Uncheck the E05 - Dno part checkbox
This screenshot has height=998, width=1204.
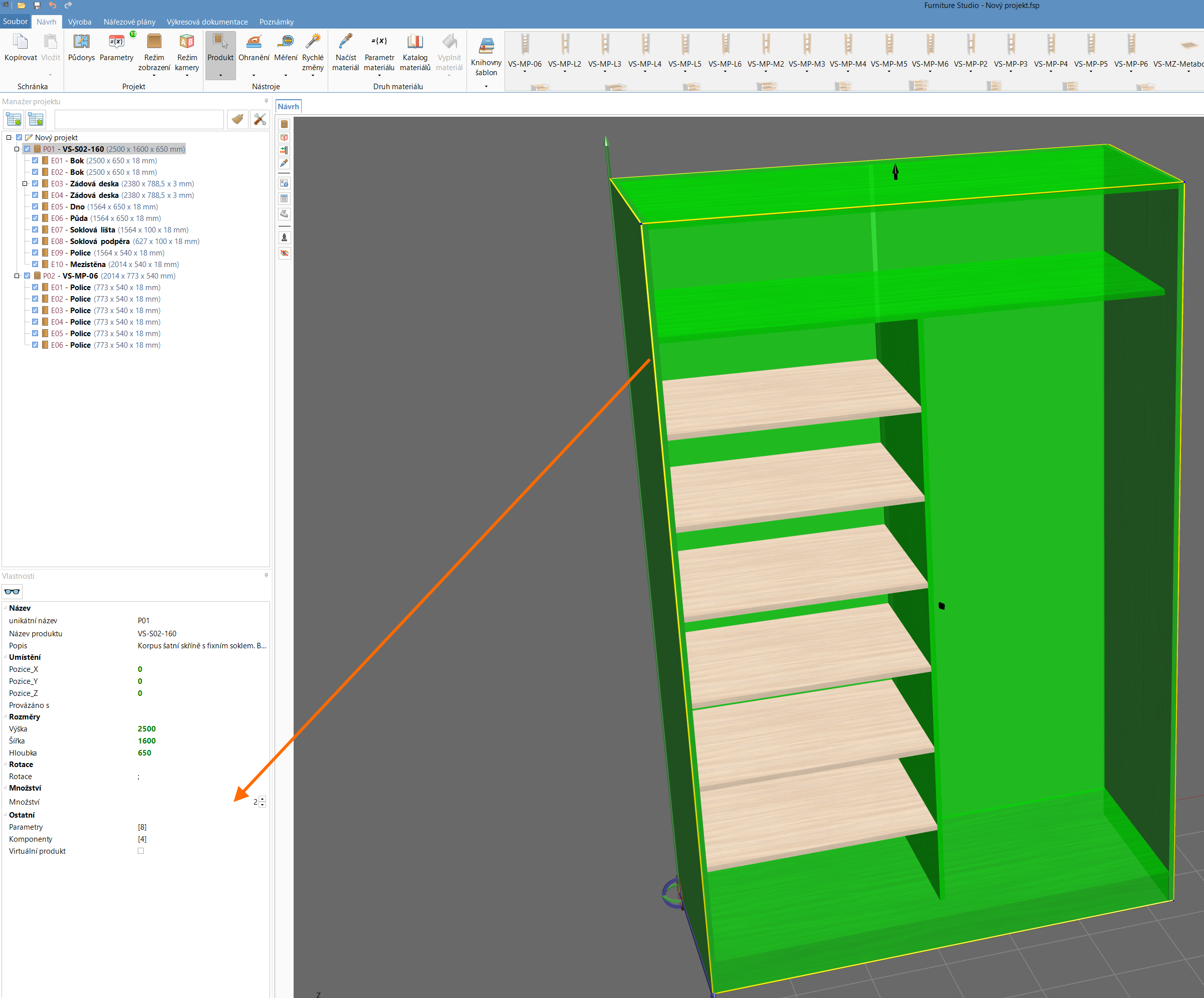pos(36,206)
